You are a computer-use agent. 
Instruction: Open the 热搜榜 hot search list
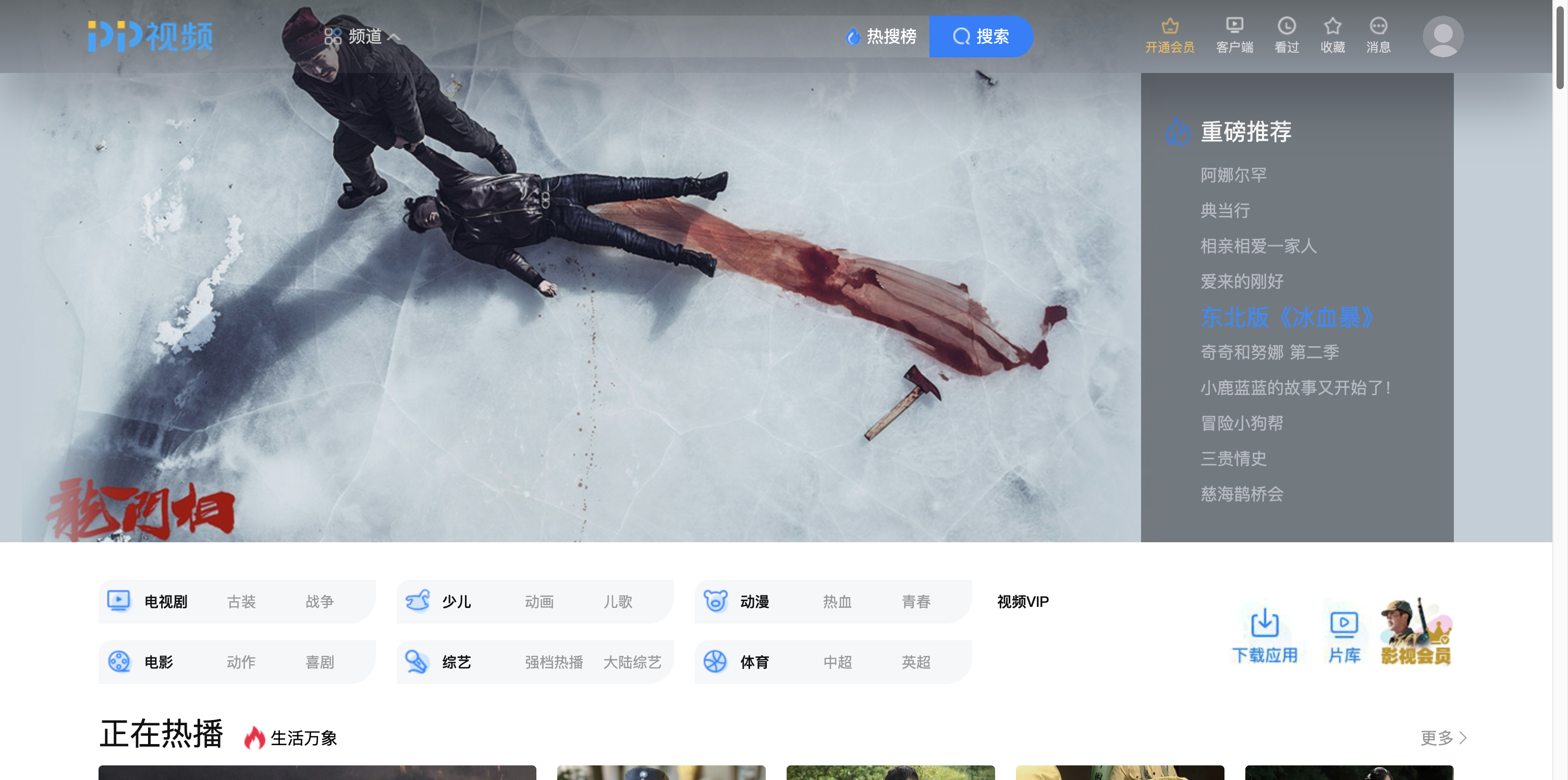tap(881, 36)
